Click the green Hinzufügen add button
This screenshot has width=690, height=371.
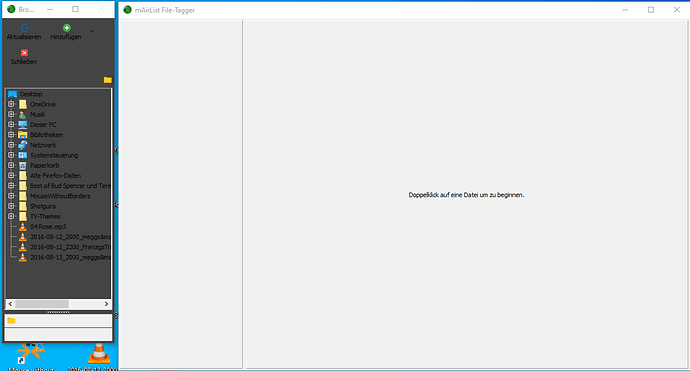[x=66, y=32]
